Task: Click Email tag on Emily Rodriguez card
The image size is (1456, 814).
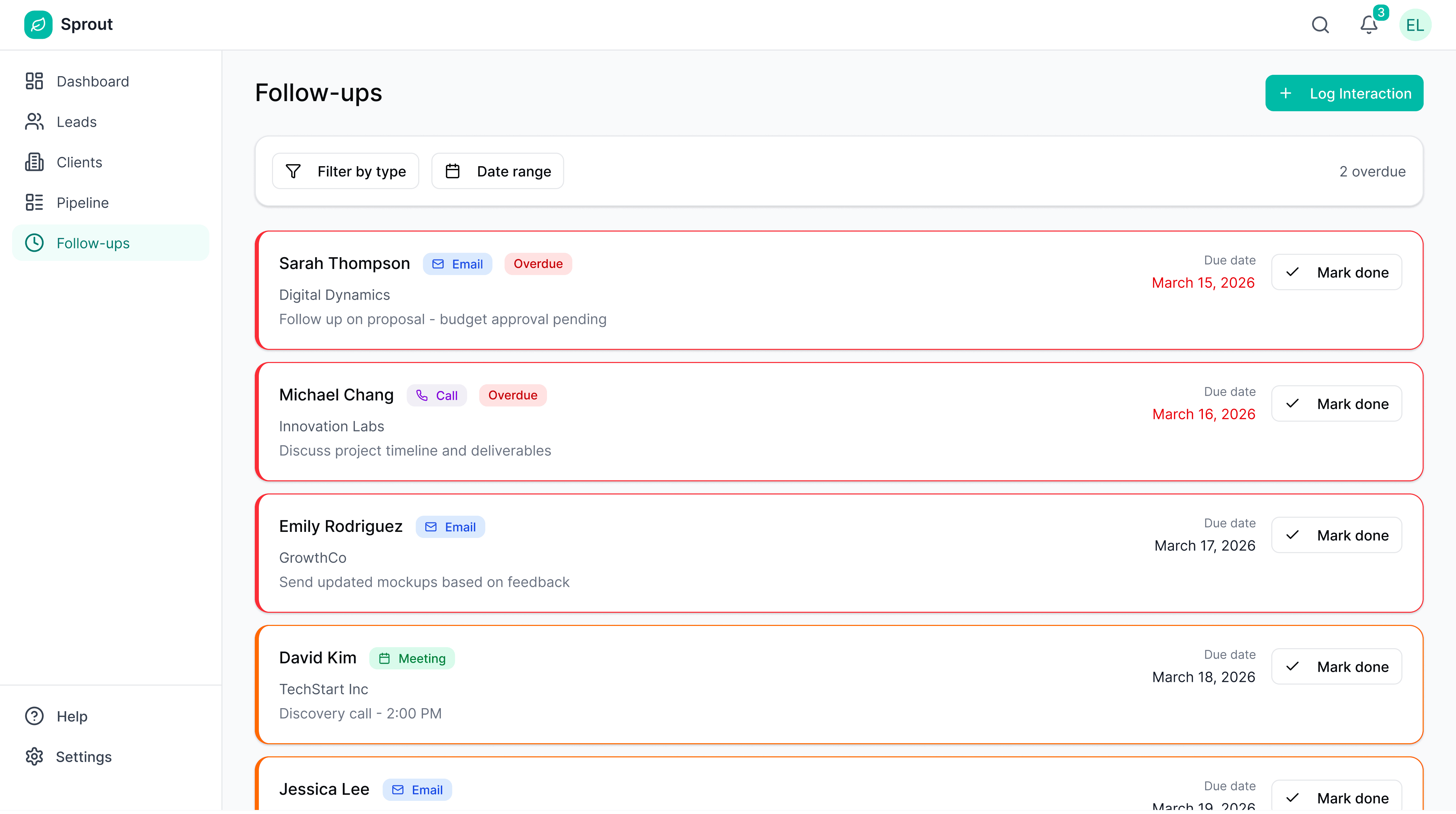Action: [450, 527]
